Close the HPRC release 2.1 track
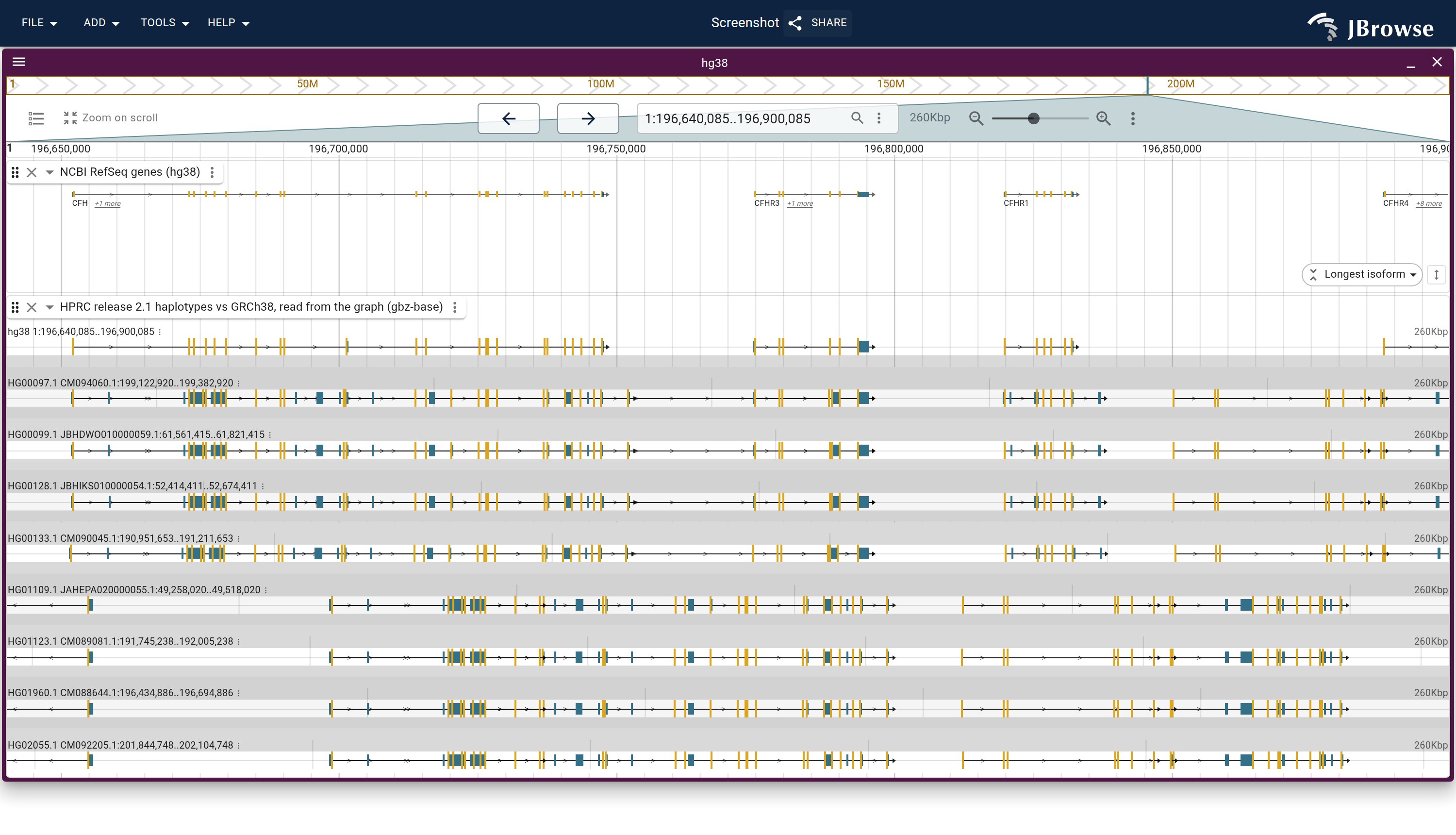Screen dimensions: 1456x835 tap(32, 307)
